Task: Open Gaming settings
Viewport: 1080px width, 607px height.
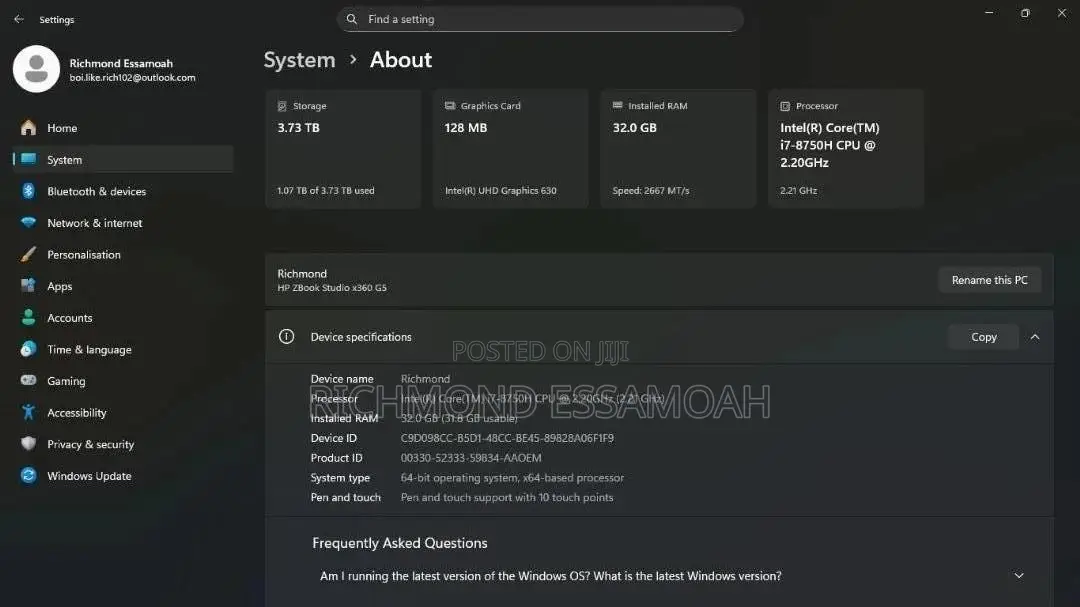Action: 123,381
